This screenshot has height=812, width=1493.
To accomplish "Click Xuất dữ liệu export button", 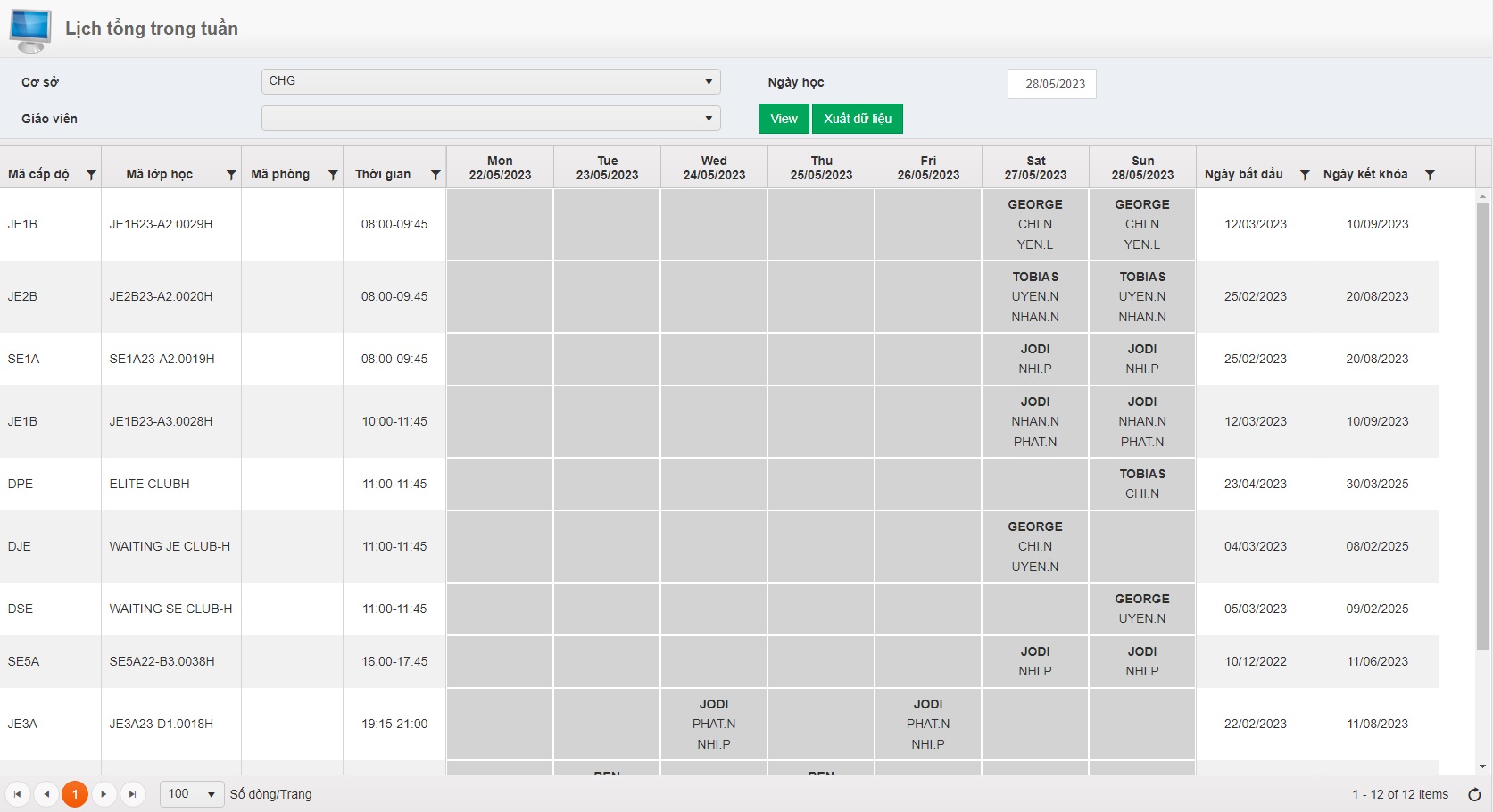I will point(858,119).
